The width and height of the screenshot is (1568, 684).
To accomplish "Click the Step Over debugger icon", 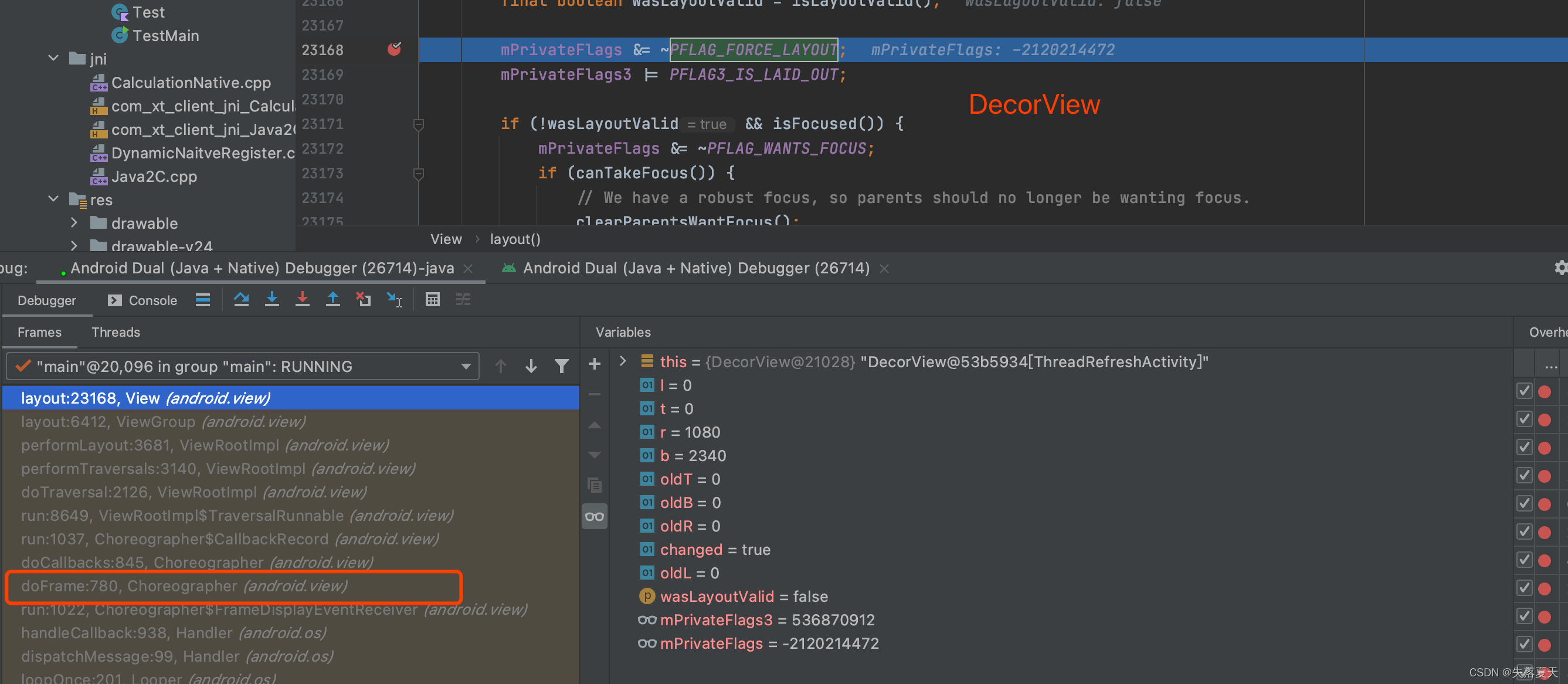I will [x=241, y=300].
